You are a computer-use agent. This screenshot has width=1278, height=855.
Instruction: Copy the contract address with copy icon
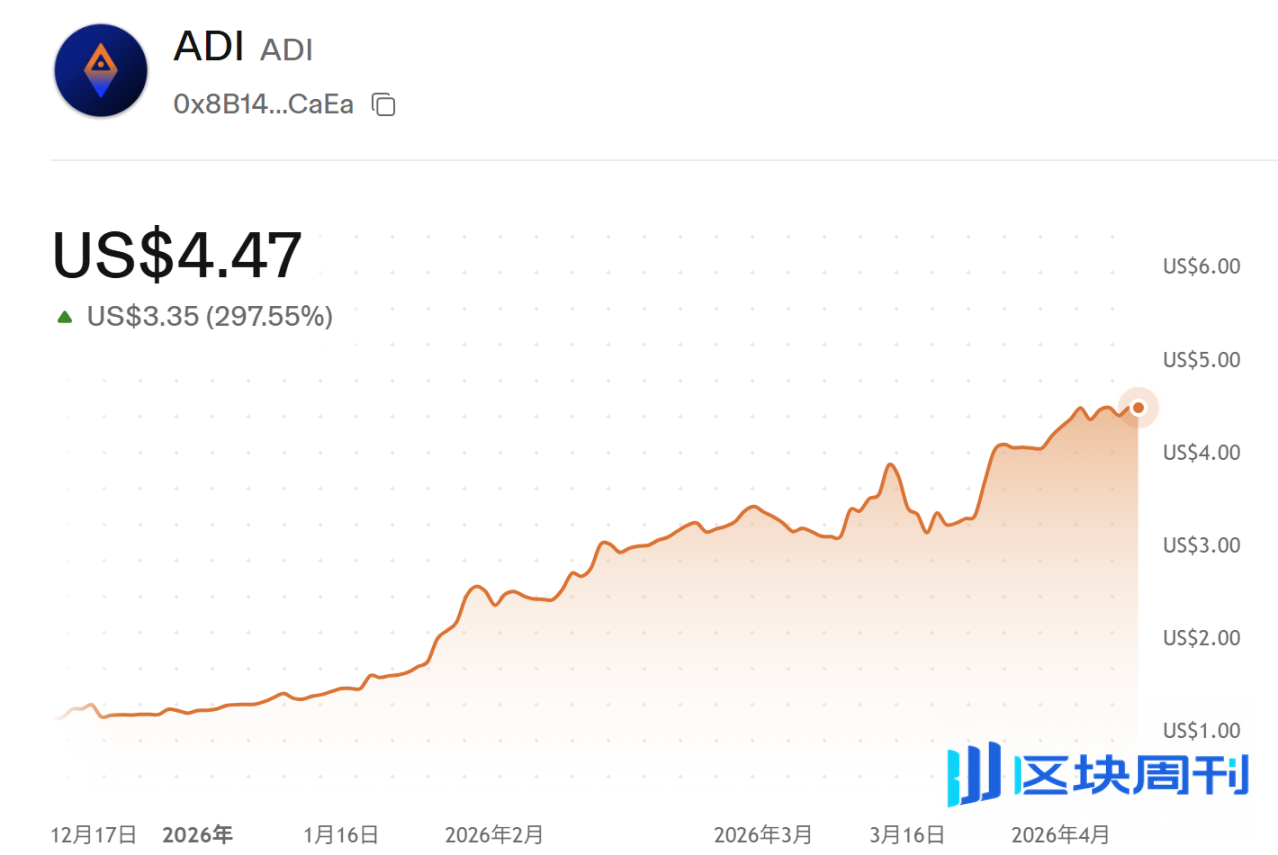point(384,105)
